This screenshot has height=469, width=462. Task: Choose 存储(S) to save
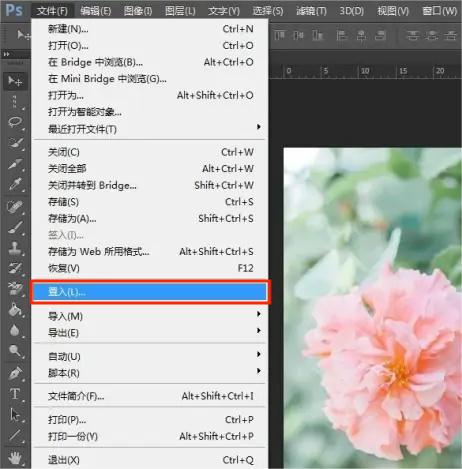click(150, 202)
